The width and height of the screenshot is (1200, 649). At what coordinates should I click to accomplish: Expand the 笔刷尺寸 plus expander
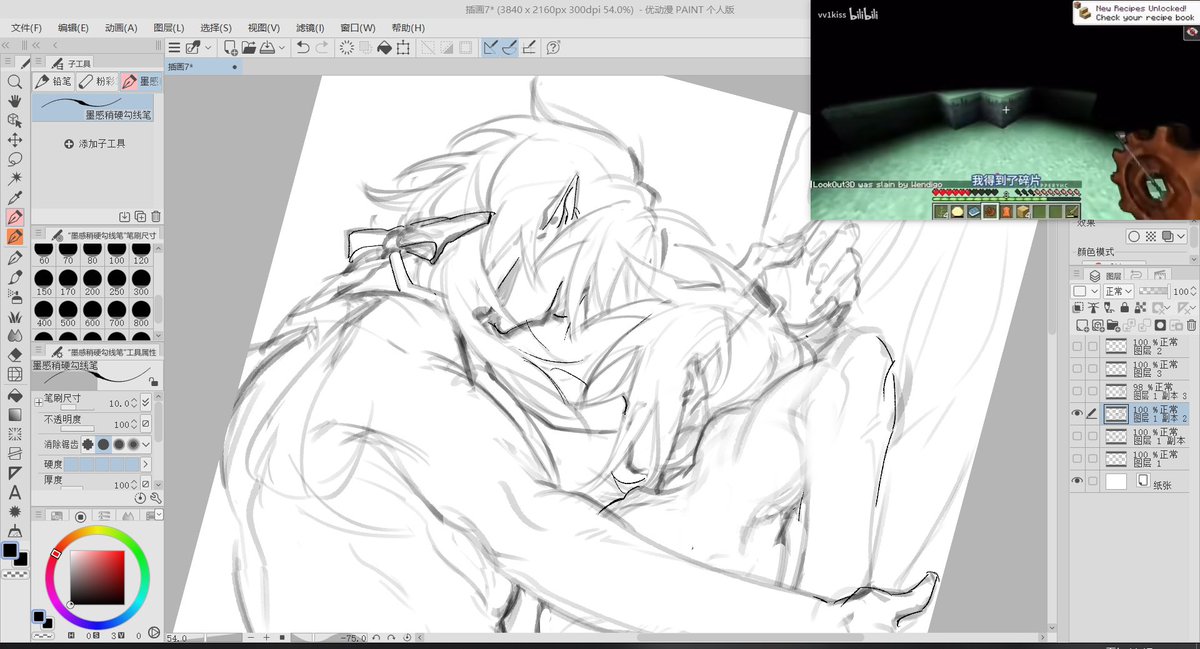pos(39,402)
